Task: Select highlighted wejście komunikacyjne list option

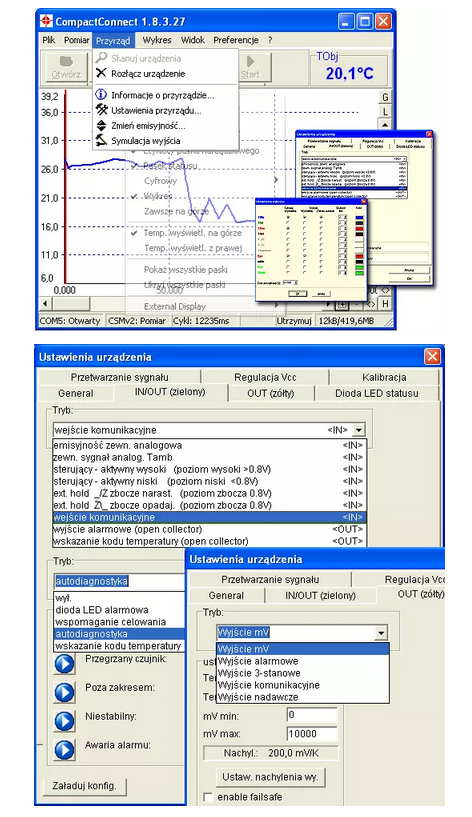Action: [x=209, y=517]
